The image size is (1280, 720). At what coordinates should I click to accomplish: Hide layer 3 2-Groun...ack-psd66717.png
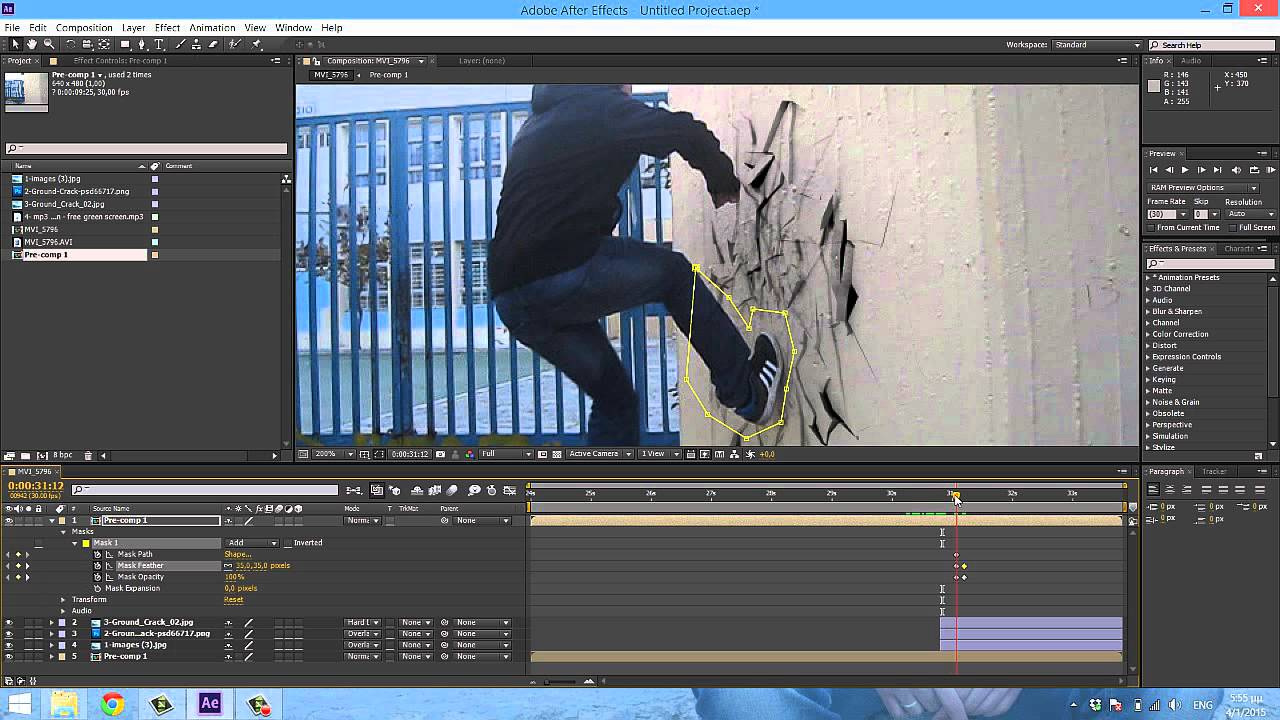click(x=9, y=634)
